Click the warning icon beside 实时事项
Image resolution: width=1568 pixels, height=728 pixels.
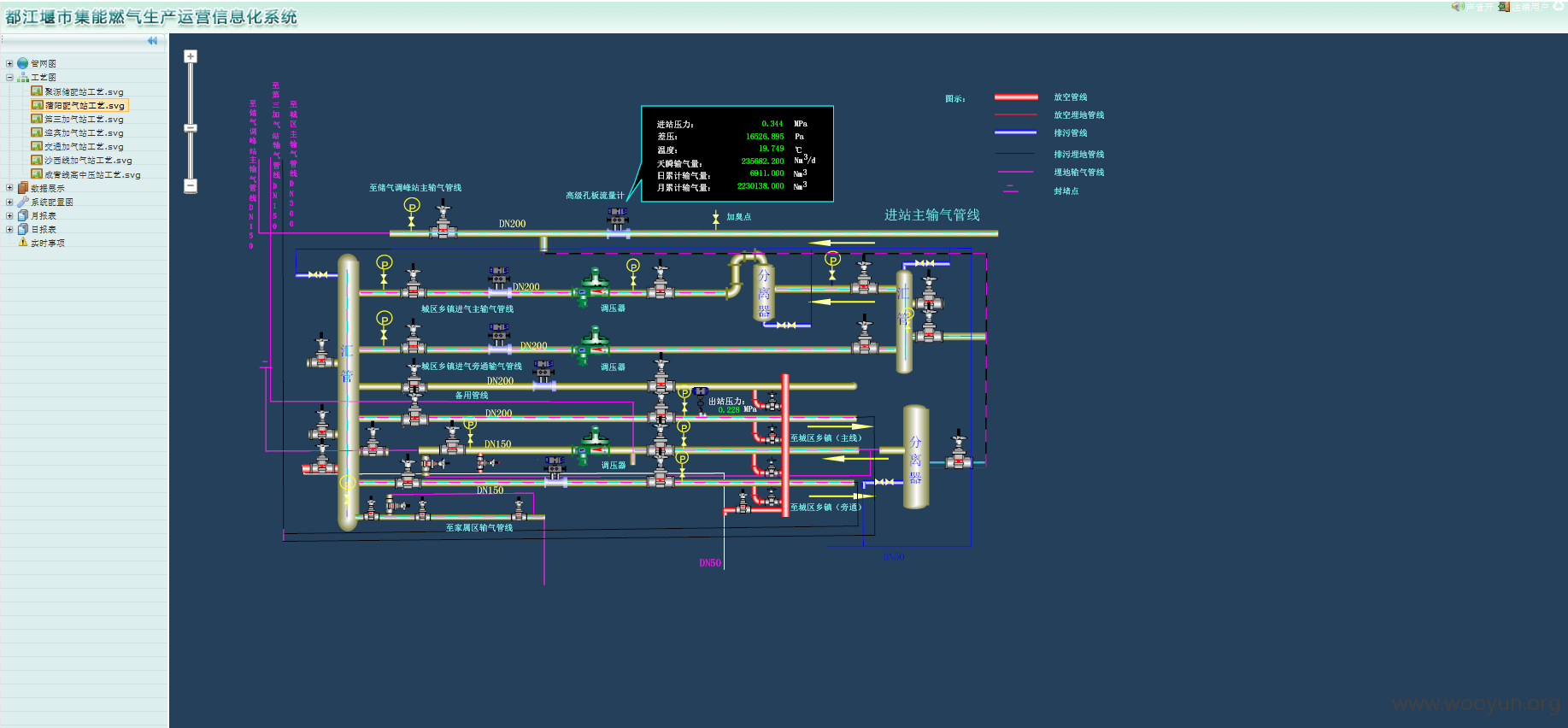[23, 243]
